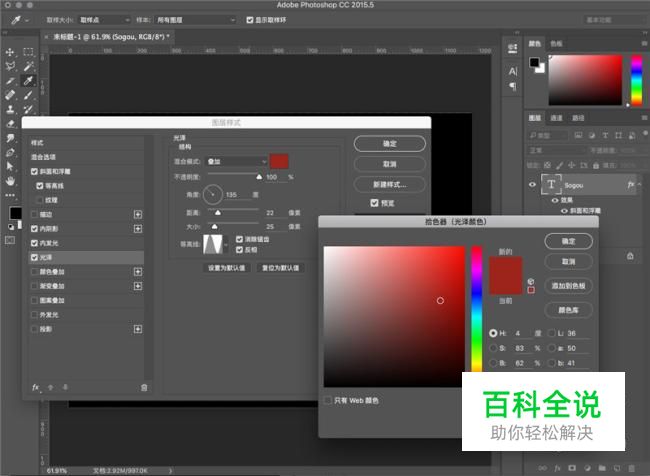Open the Color panel flyout menu
The height and width of the screenshot is (476, 650).
[644, 44]
